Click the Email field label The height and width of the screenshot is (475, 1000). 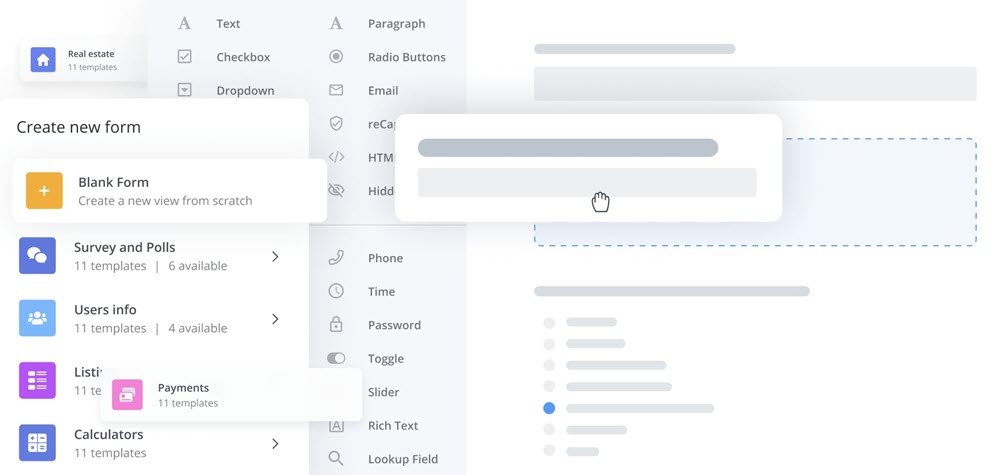click(383, 91)
